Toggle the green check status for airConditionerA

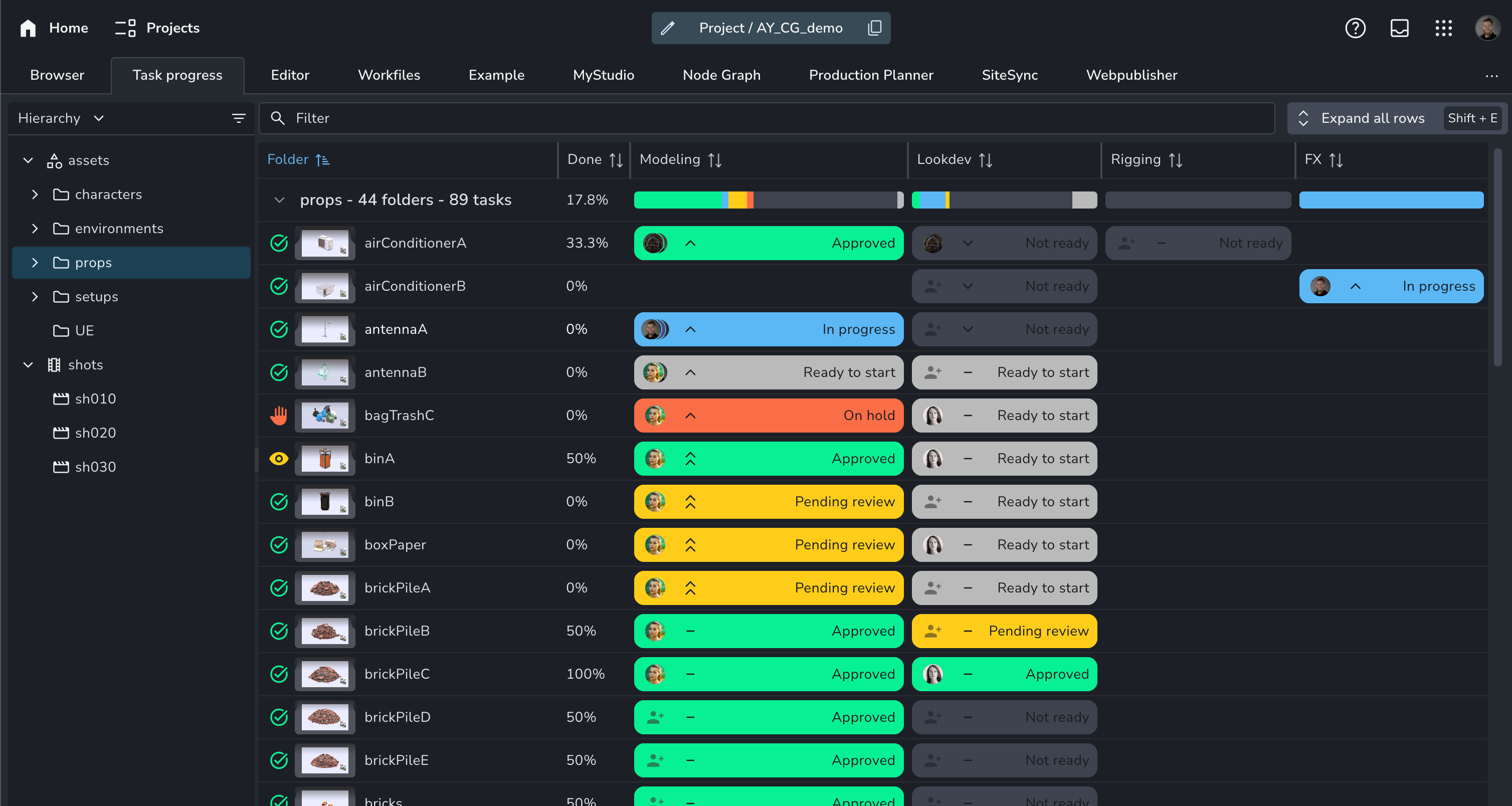(x=279, y=243)
